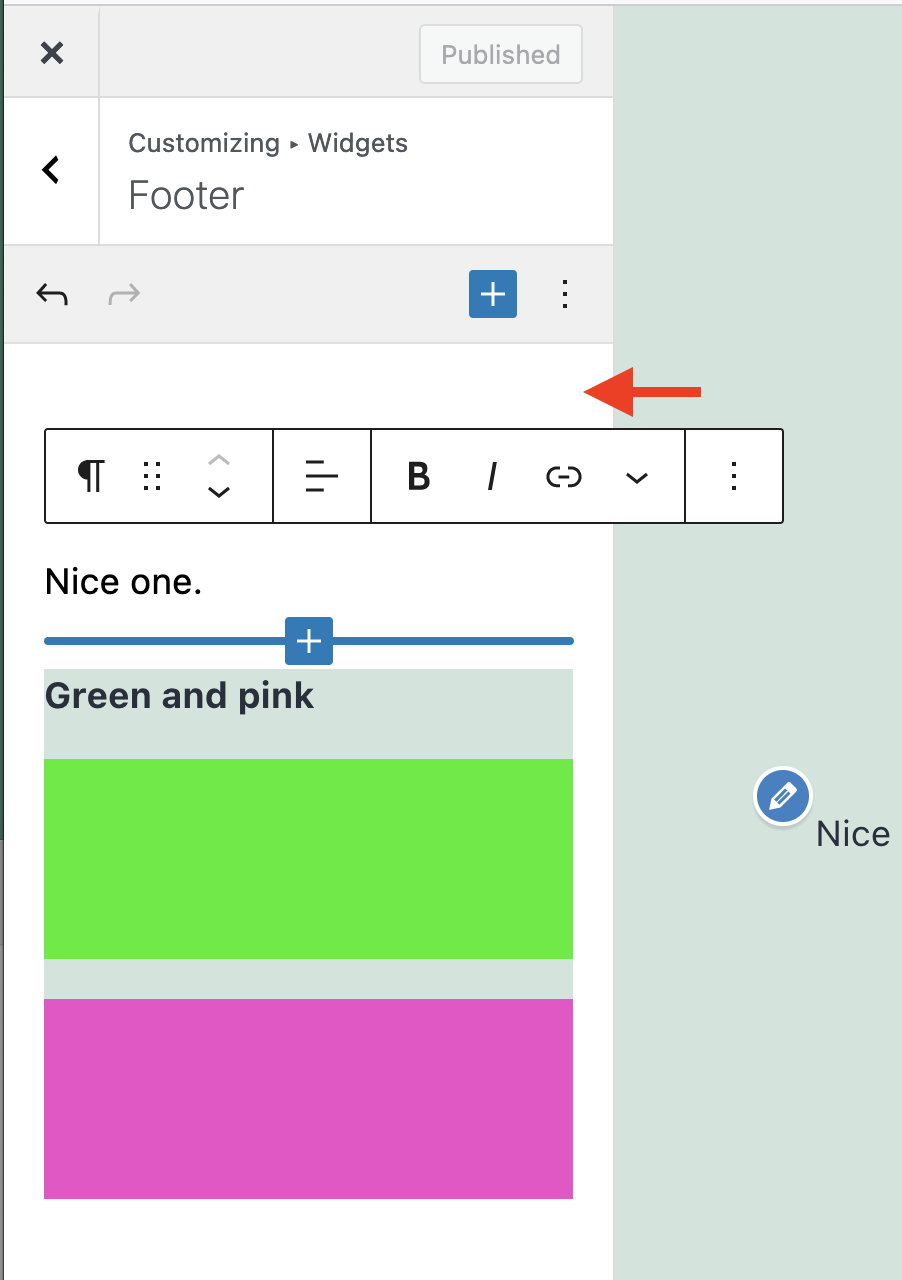Go back using the left chevron arrow
This screenshot has width=902, height=1280.
click(x=51, y=170)
